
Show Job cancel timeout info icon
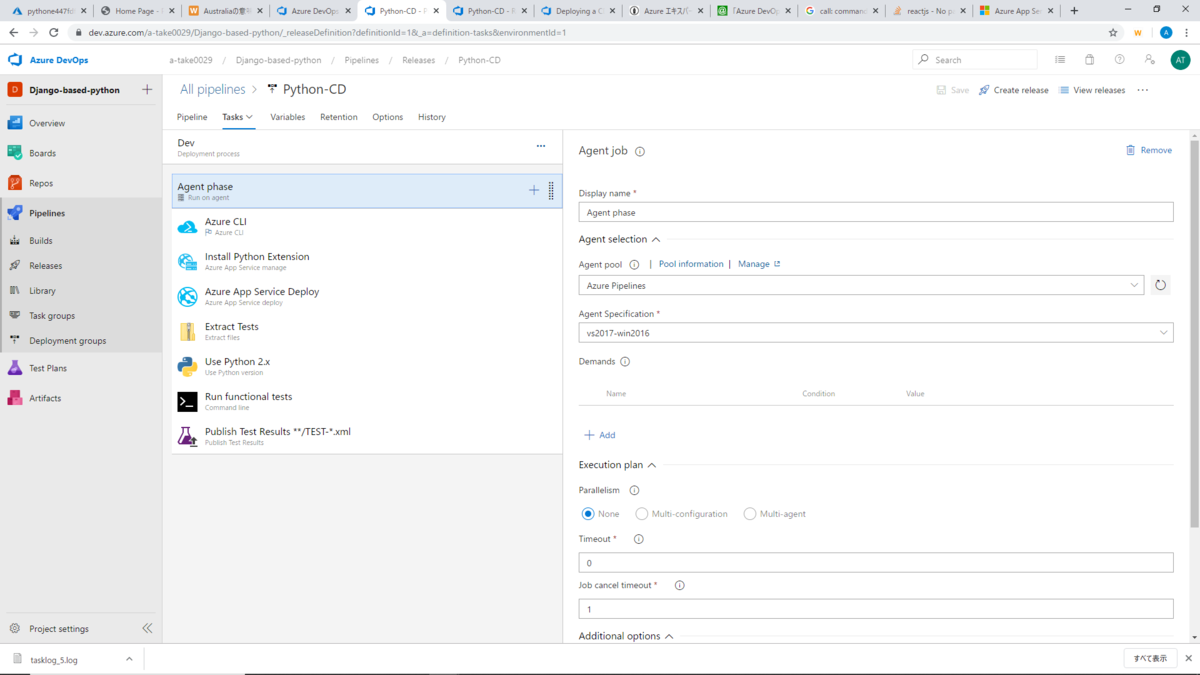point(680,586)
